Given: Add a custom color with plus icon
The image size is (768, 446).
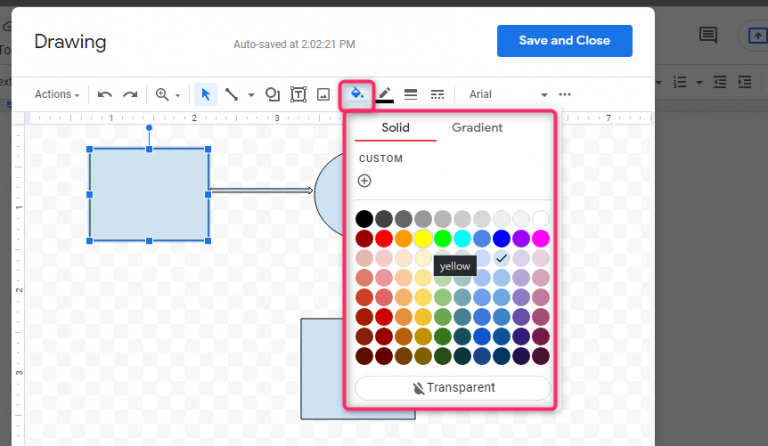Looking at the screenshot, I should pyautogui.click(x=364, y=181).
